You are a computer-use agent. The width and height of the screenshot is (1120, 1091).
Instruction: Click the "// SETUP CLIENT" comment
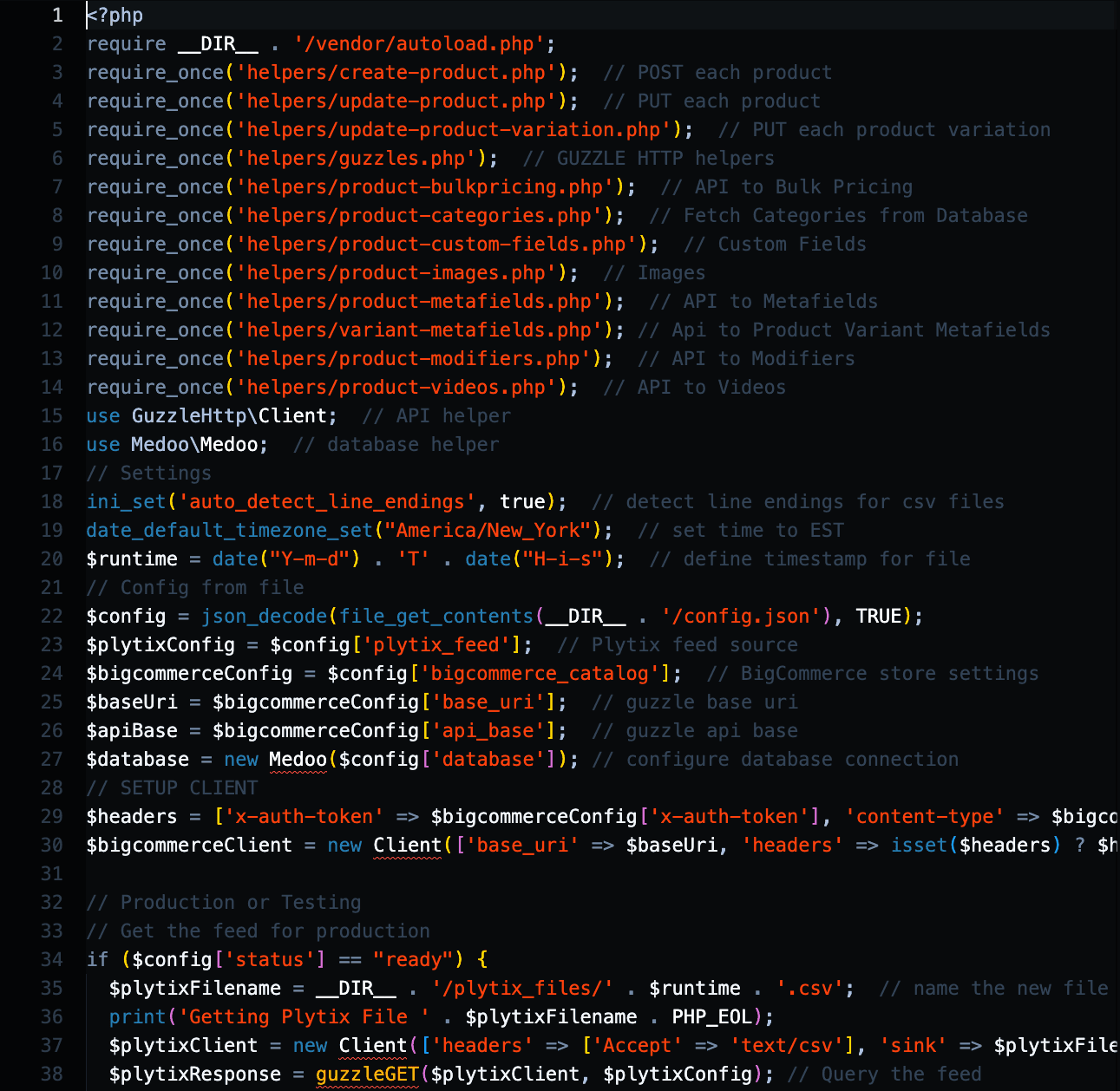pos(172,787)
